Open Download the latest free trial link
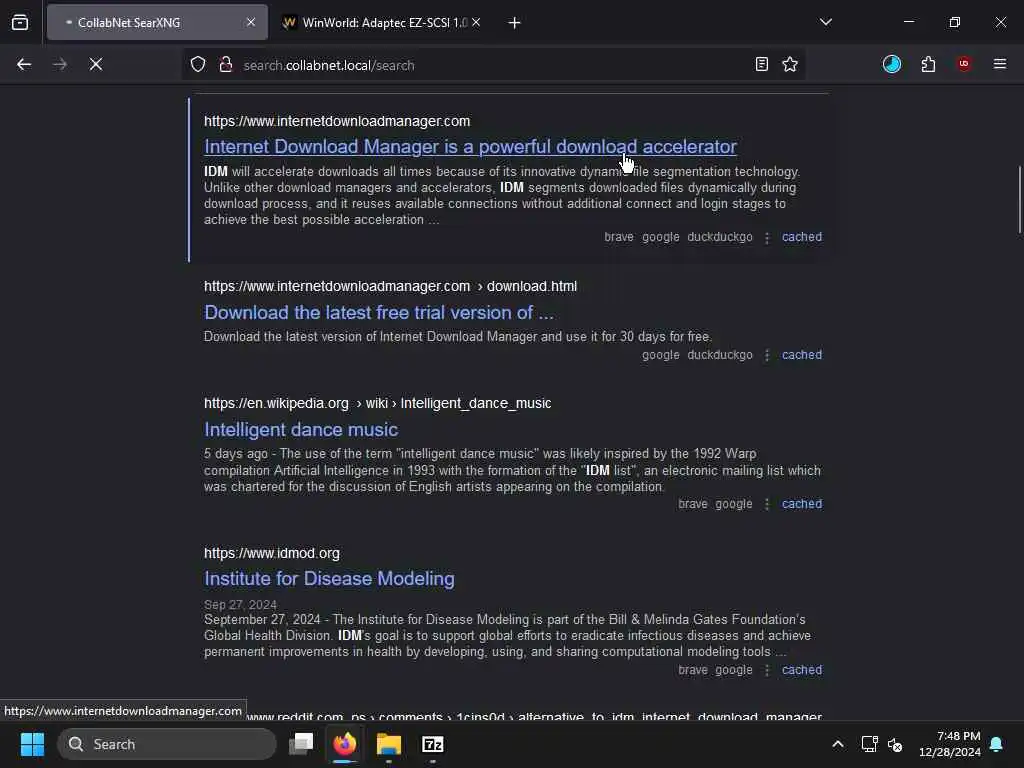The image size is (1024, 768). [379, 313]
